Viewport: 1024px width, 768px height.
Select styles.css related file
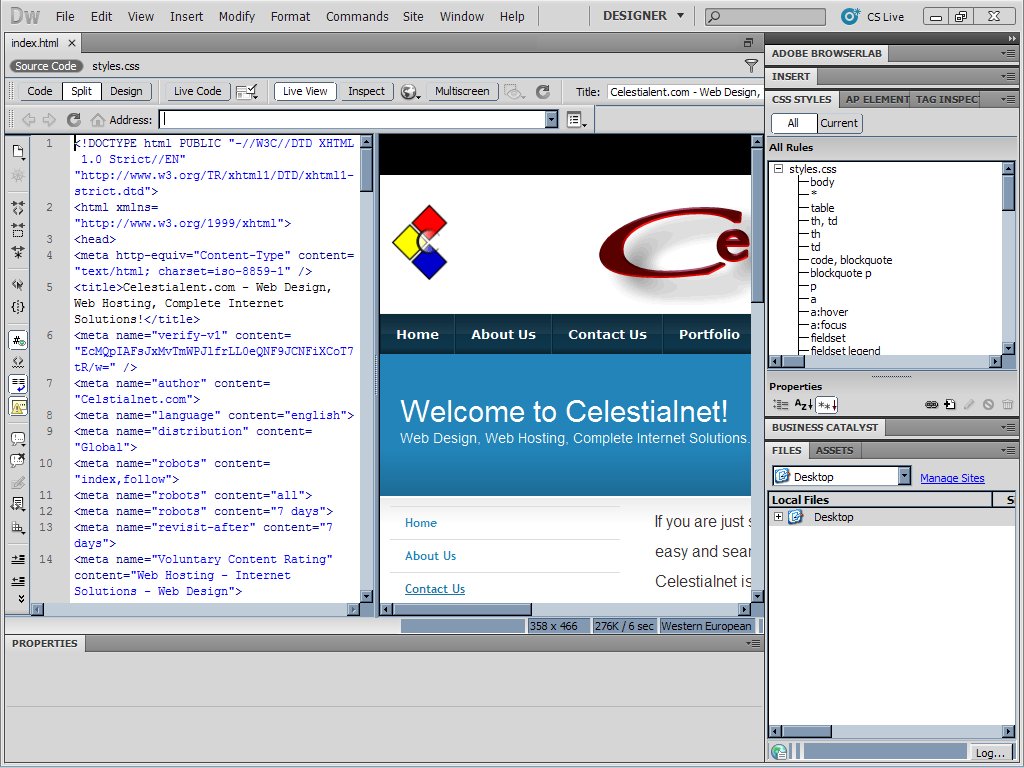[x=116, y=66]
